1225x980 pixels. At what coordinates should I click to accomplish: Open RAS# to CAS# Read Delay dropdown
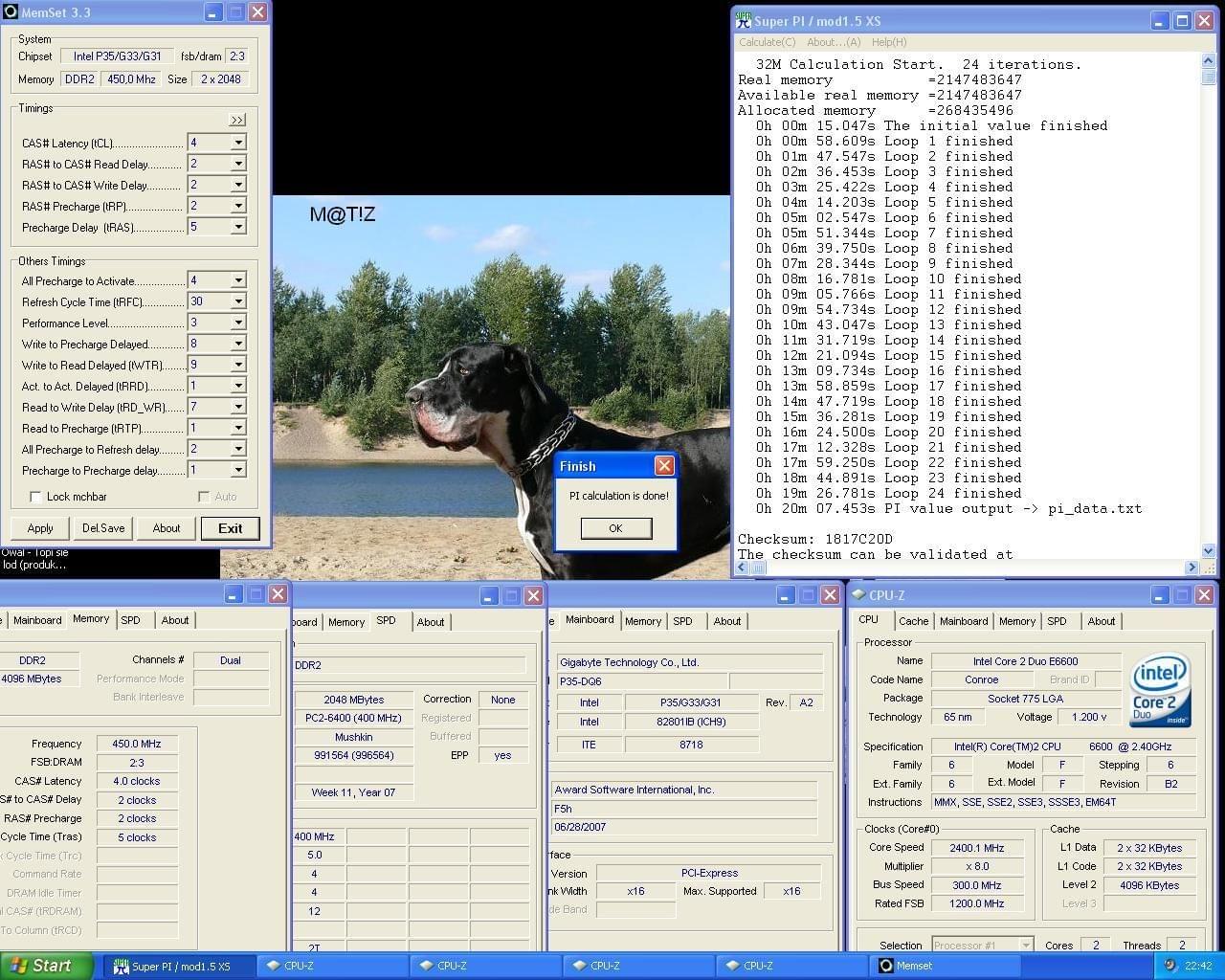click(x=238, y=164)
